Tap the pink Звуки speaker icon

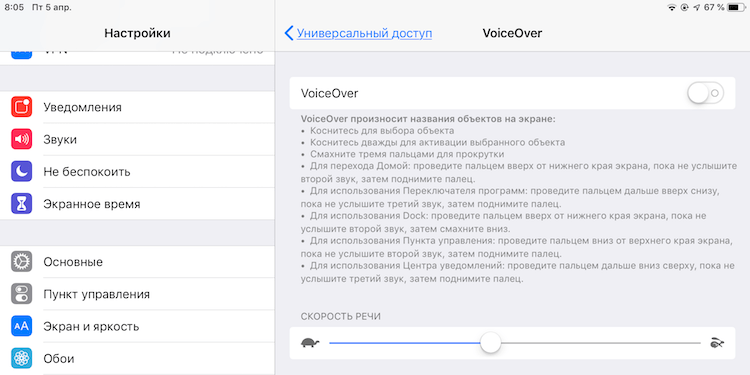click(x=22, y=139)
